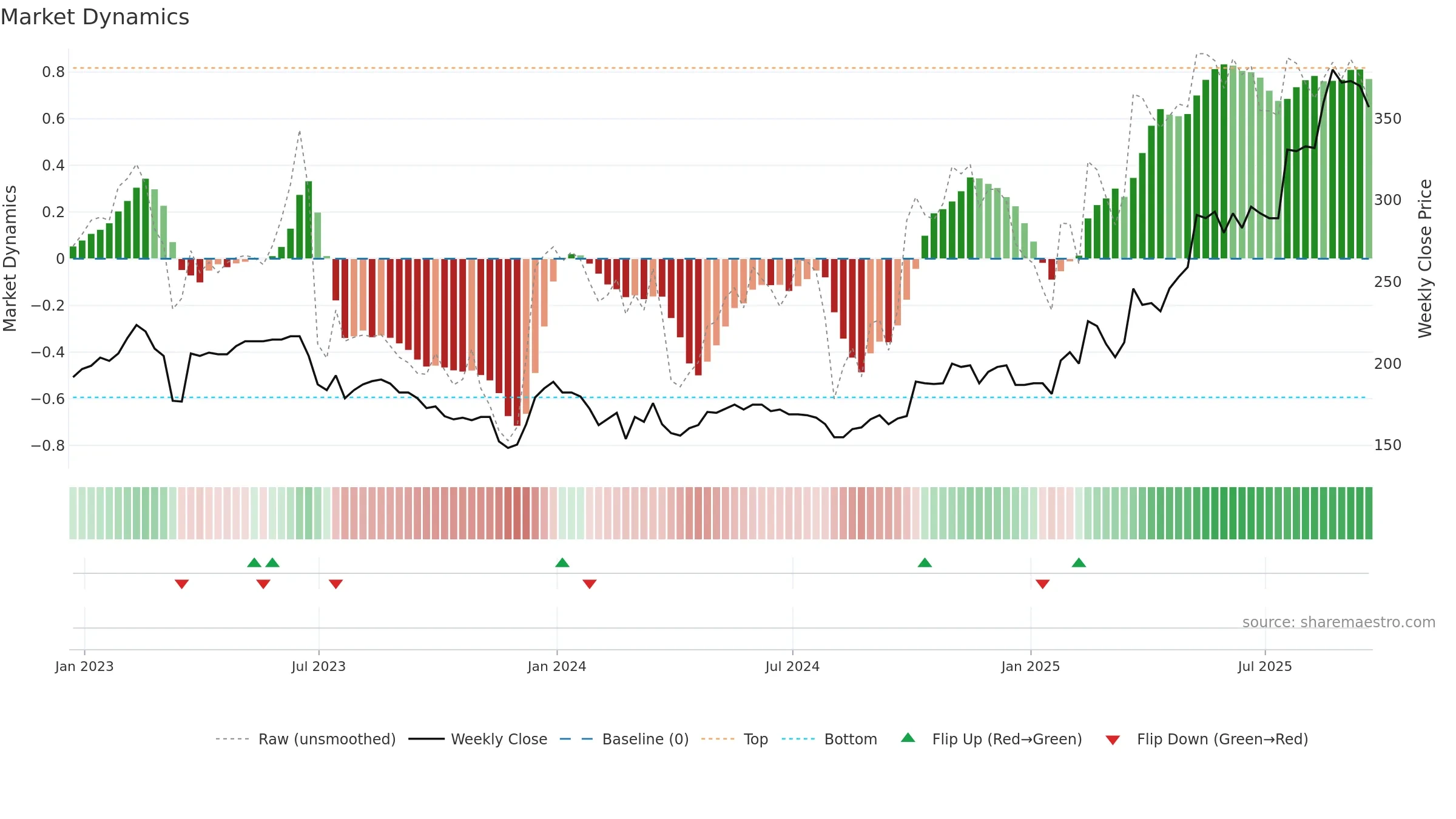Click the Jul 2024 axis label
Viewport: 1456px width, 819px height.
tap(792, 666)
